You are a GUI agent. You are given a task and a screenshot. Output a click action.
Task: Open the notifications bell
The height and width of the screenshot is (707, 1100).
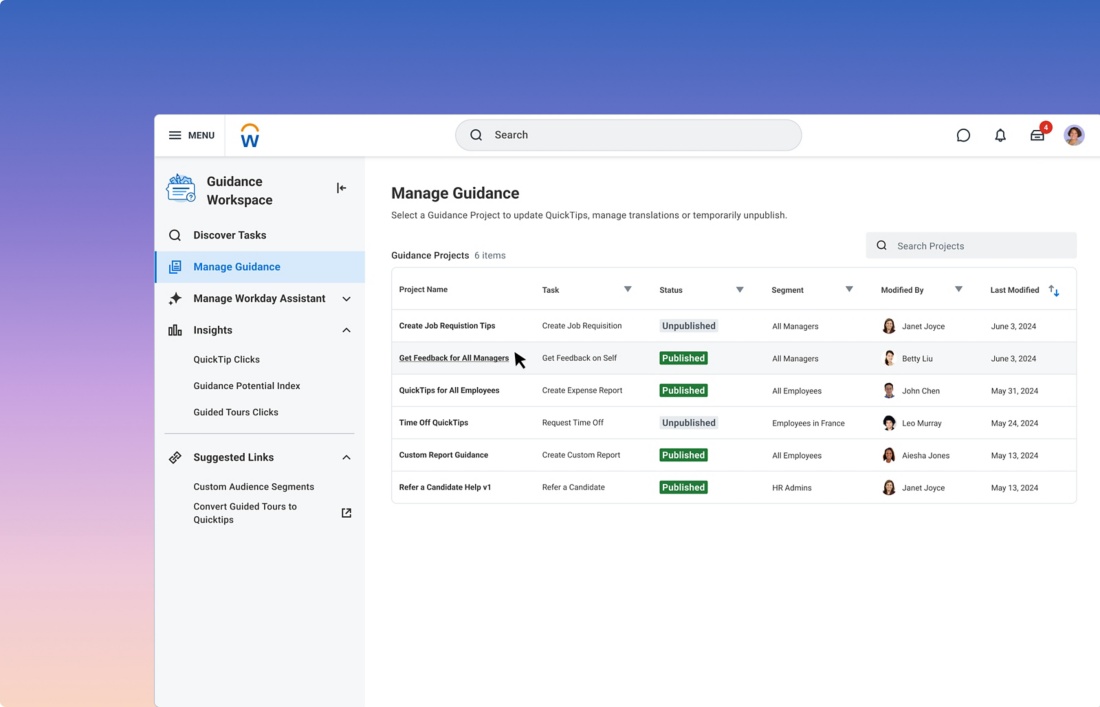pos(1000,135)
